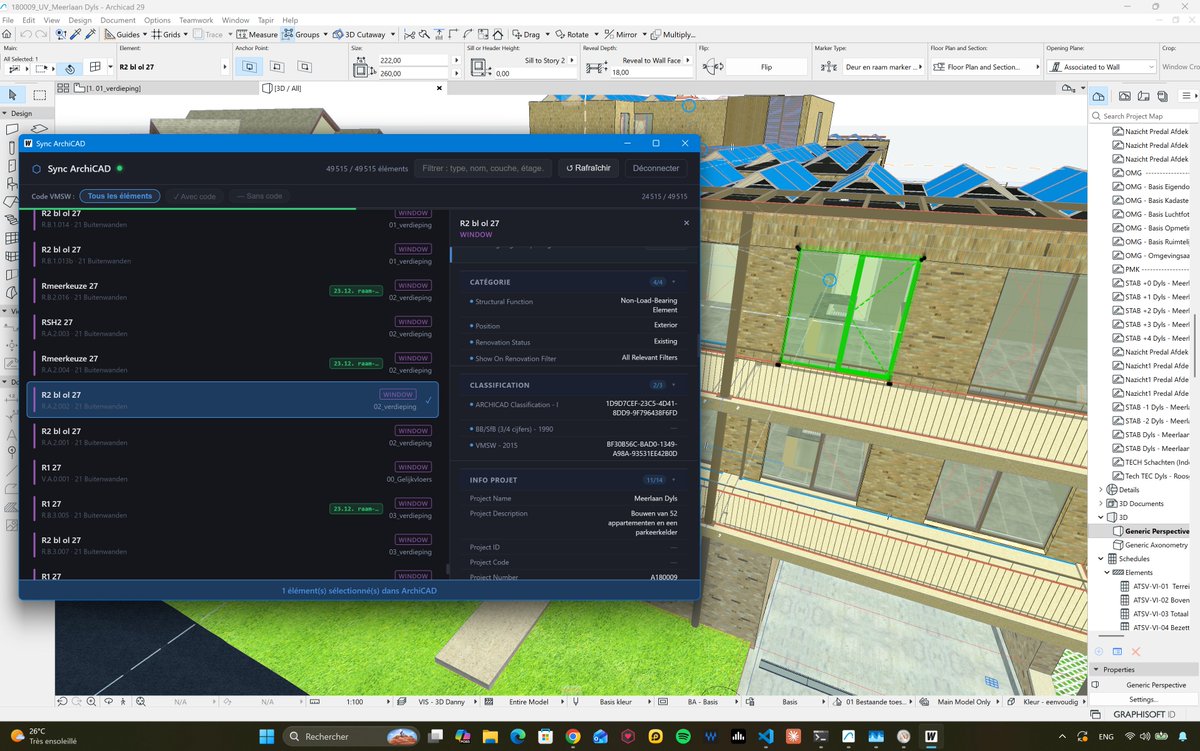Screen dimensions: 1200x751
Task: Open the Document menu
Action: point(118,20)
